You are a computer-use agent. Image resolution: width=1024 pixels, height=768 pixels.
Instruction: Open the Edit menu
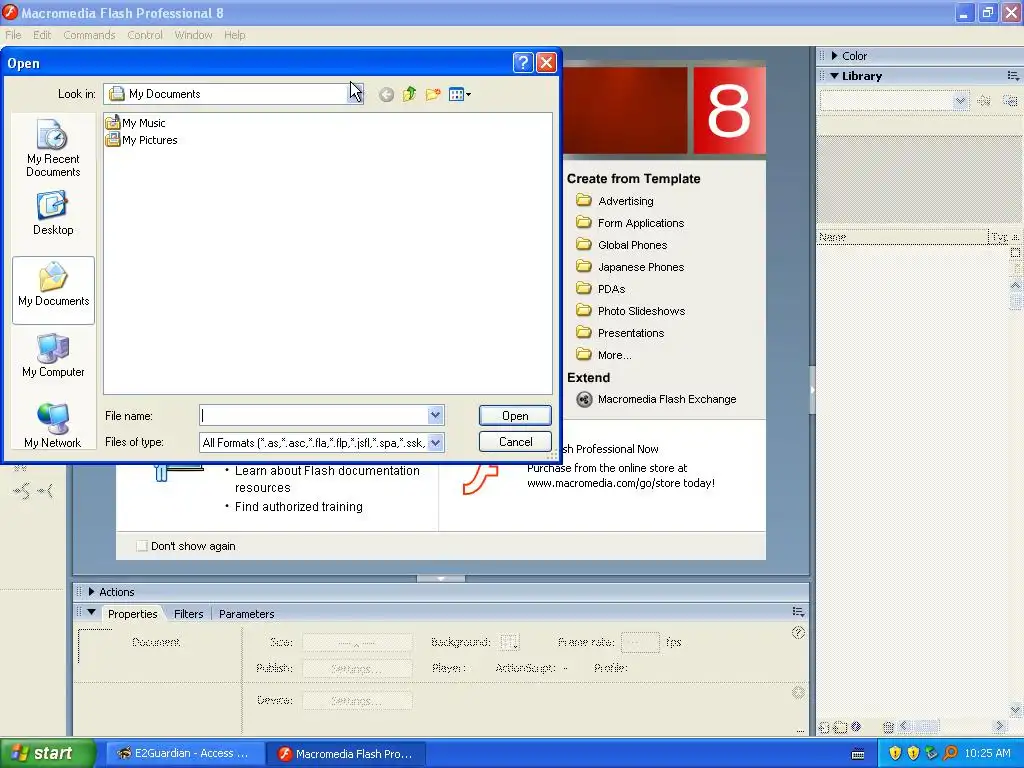(42, 35)
